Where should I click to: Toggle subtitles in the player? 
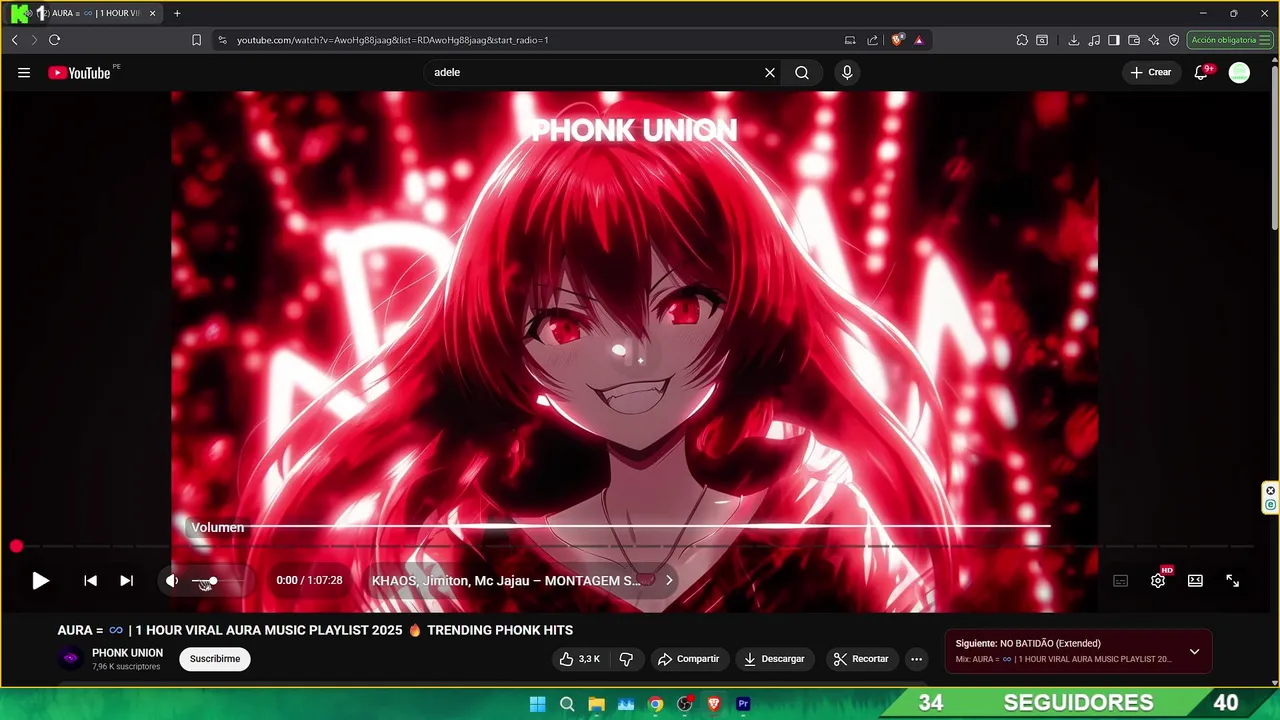point(1120,581)
